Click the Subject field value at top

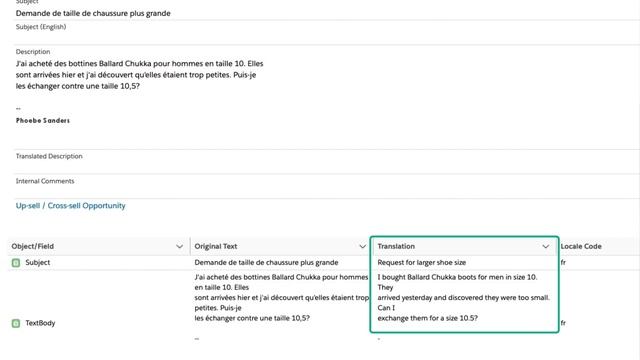93,13
